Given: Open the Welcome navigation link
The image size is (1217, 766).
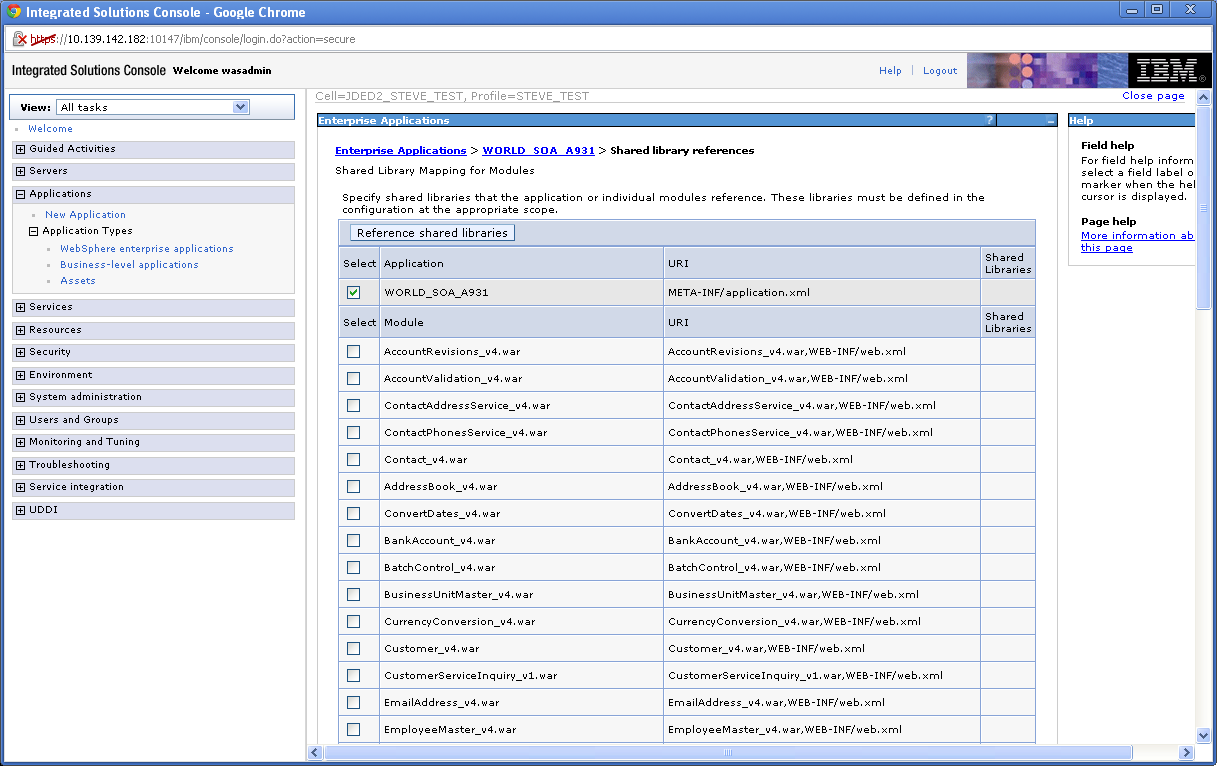Looking at the screenshot, I should (50, 129).
